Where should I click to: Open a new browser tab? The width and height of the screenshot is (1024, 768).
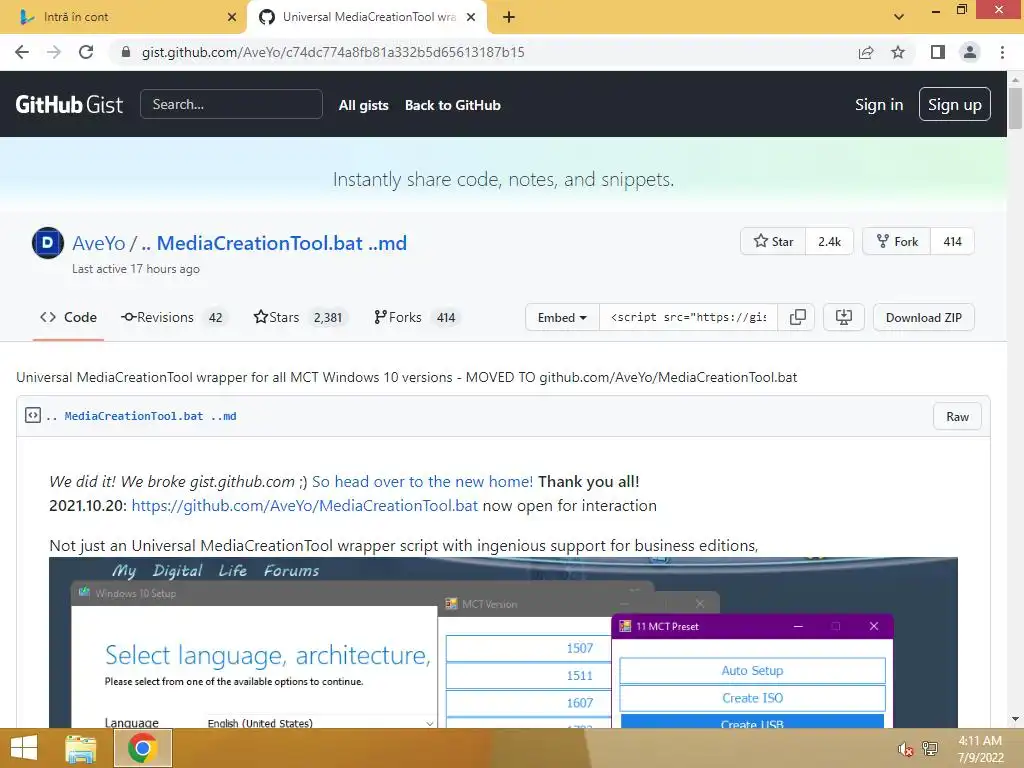[x=509, y=17]
